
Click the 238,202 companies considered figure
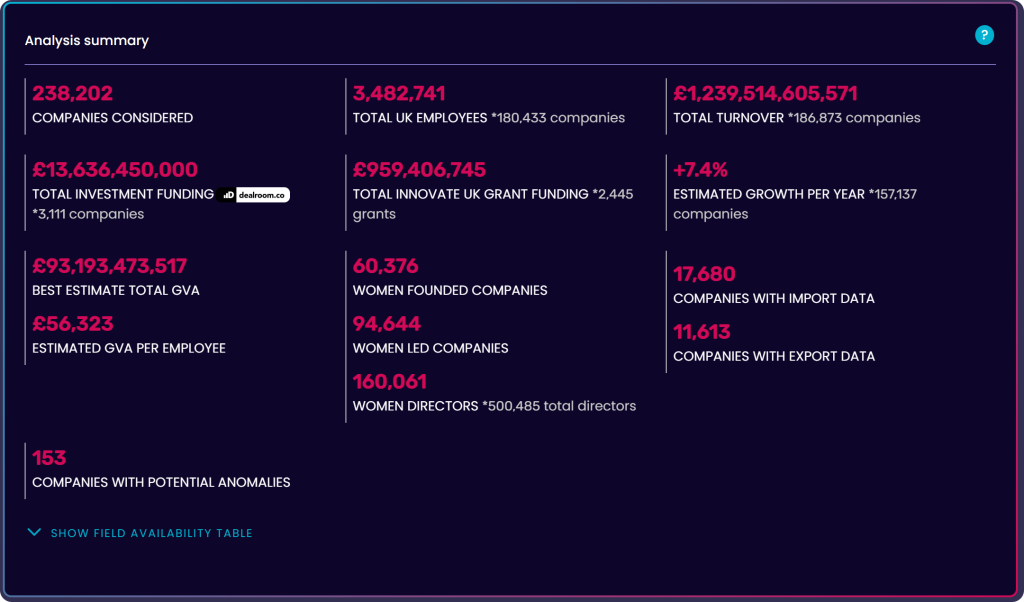[72, 94]
